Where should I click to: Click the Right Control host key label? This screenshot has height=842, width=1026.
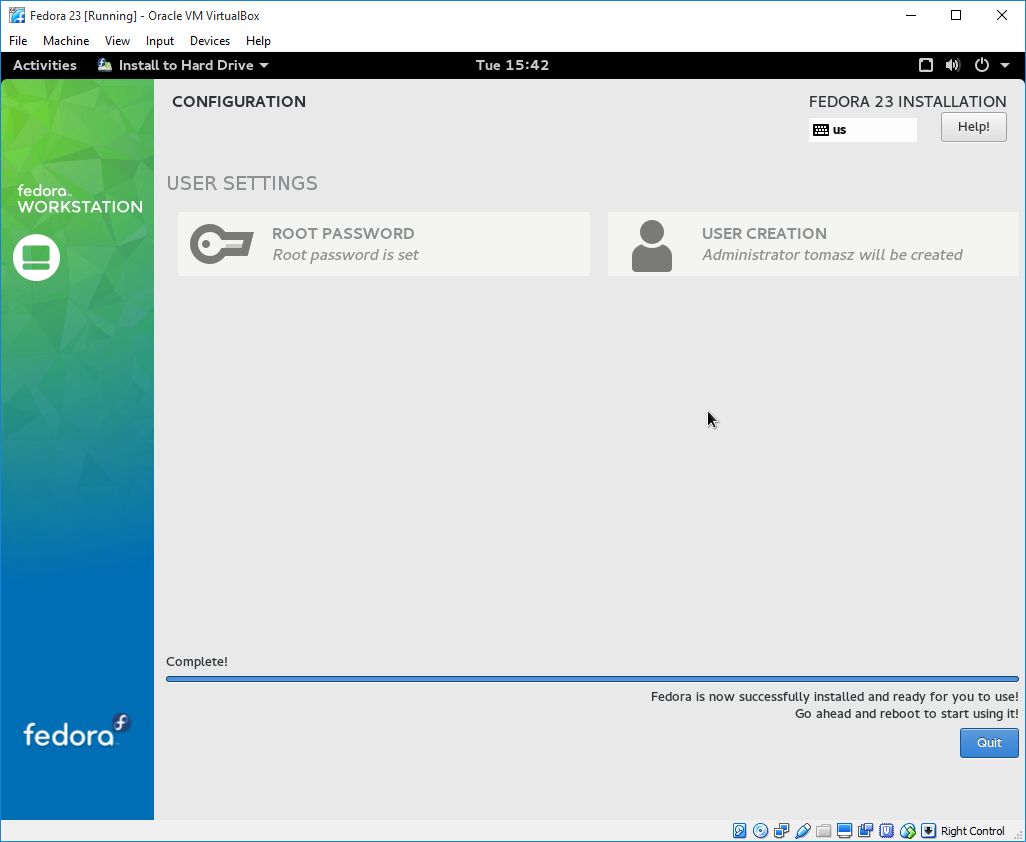(x=972, y=831)
